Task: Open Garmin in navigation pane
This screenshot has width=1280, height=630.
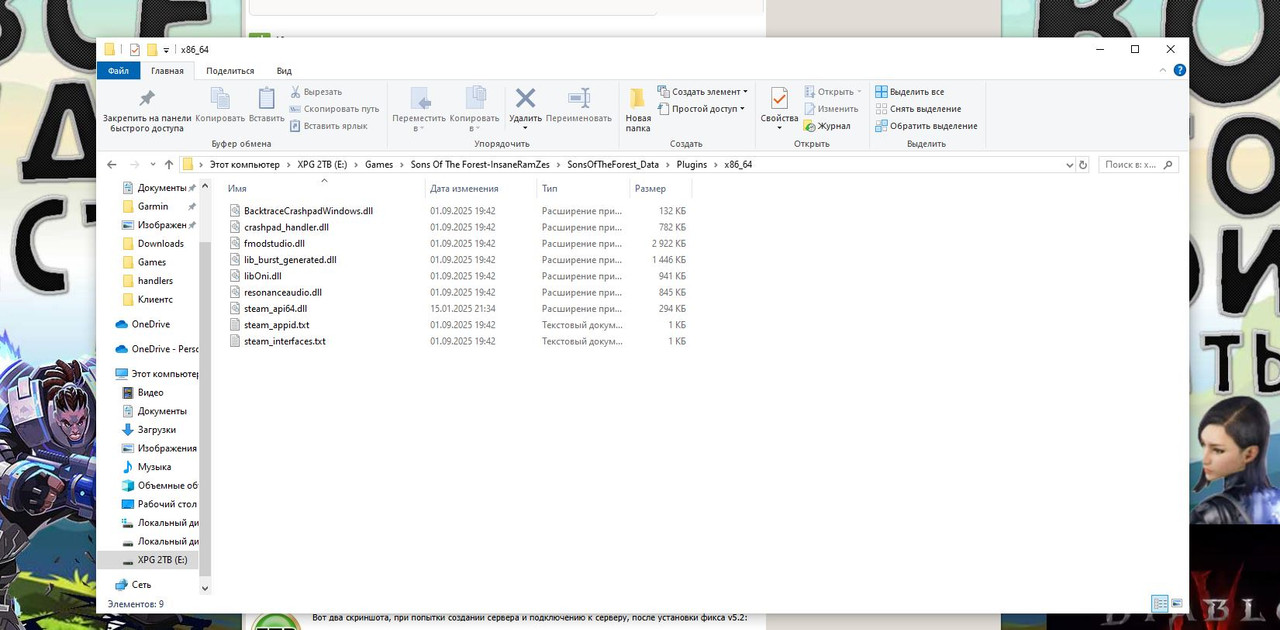Action: (153, 206)
